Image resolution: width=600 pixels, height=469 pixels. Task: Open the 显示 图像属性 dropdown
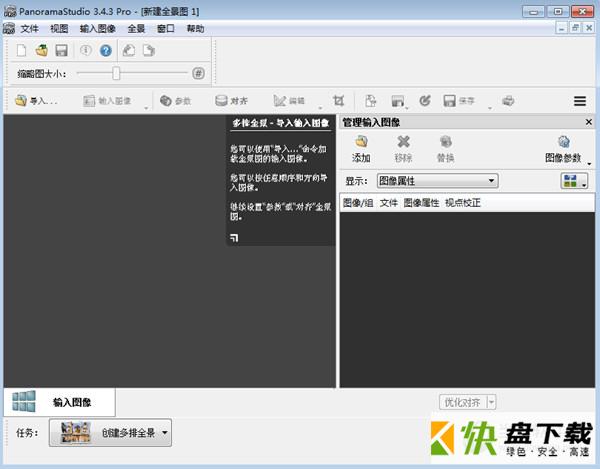pyautogui.click(x=438, y=181)
